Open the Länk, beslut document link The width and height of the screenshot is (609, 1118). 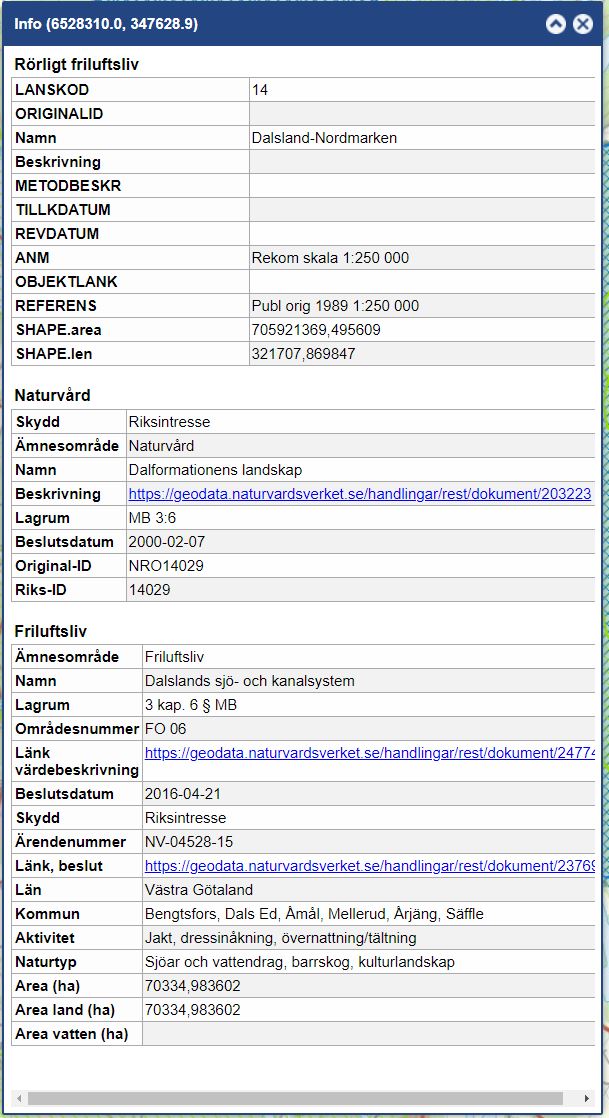pyautogui.click(x=370, y=866)
